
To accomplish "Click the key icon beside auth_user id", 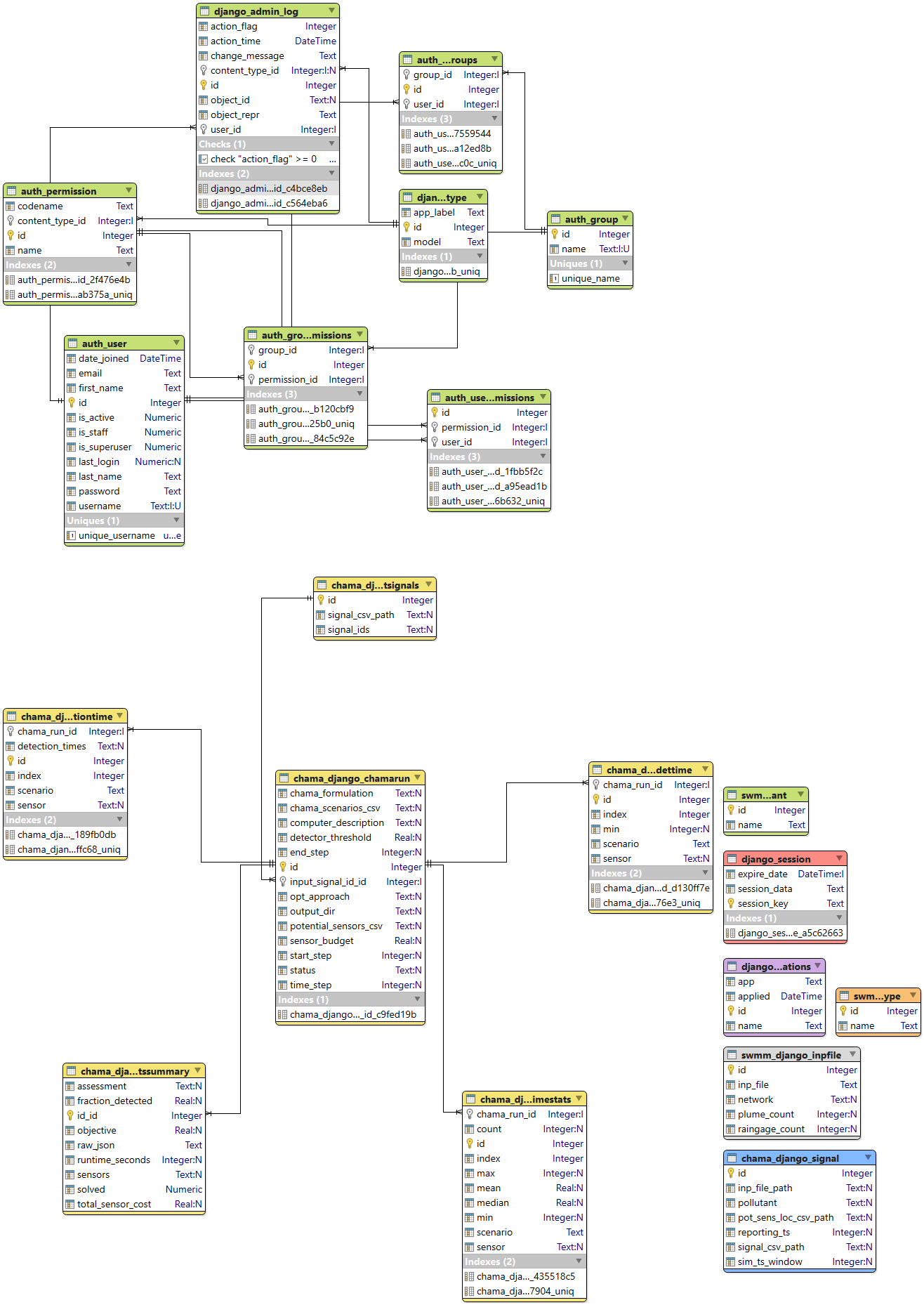I will coord(72,402).
